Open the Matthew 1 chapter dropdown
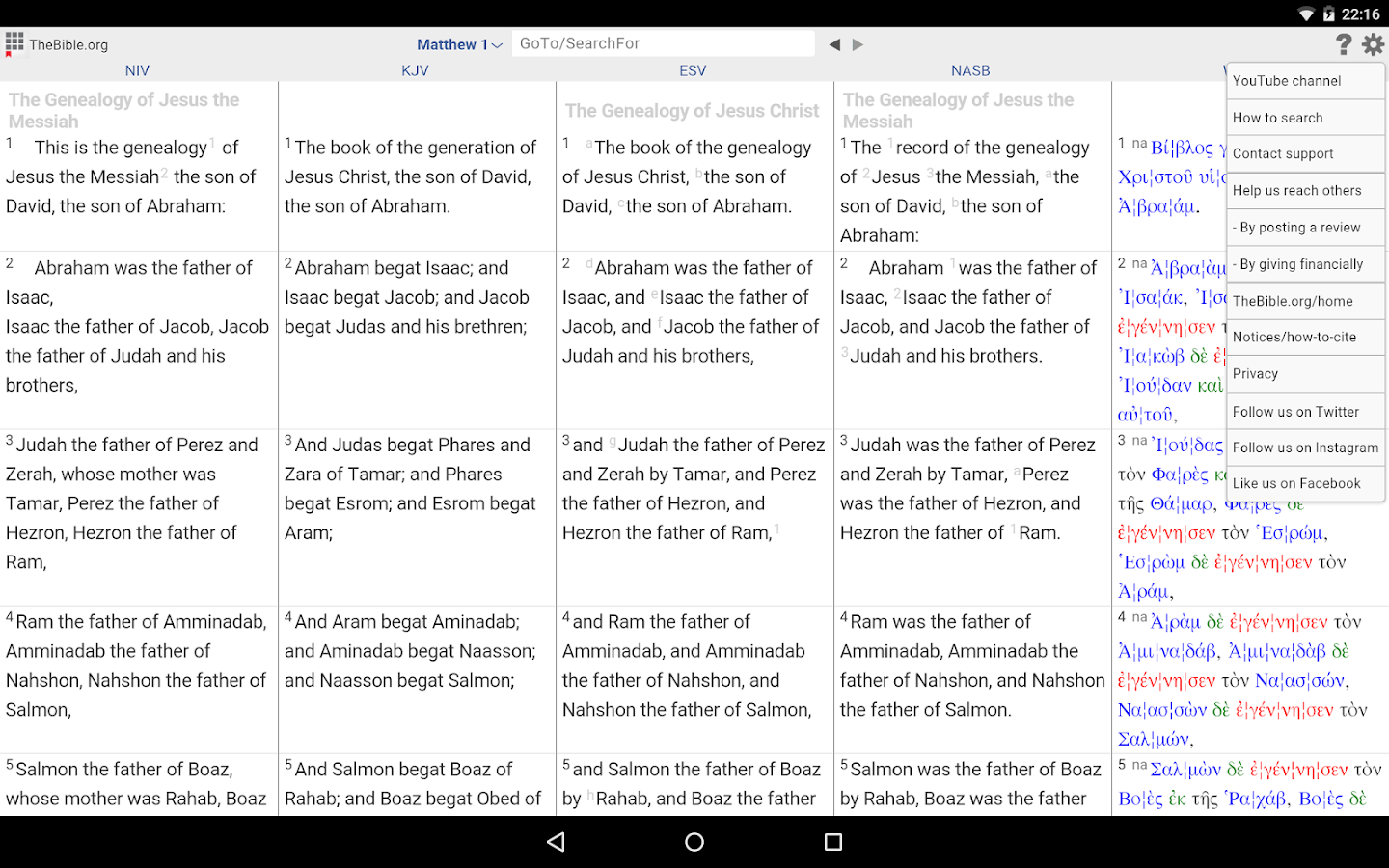Screen dimensions: 1389x868 click(x=459, y=44)
